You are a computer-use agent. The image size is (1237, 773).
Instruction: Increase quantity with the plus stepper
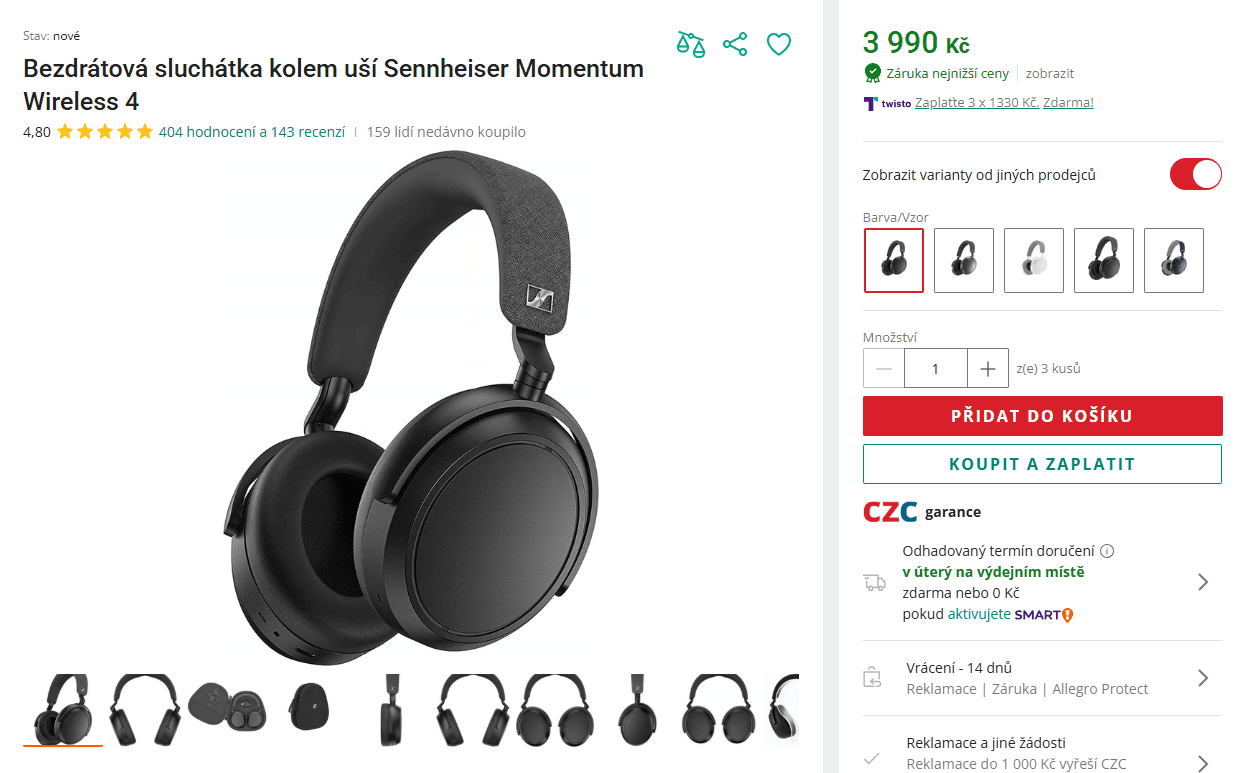tap(987, 368)
